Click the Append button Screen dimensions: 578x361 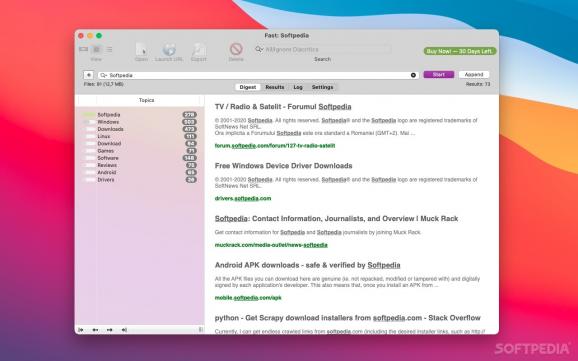point(474,74)
